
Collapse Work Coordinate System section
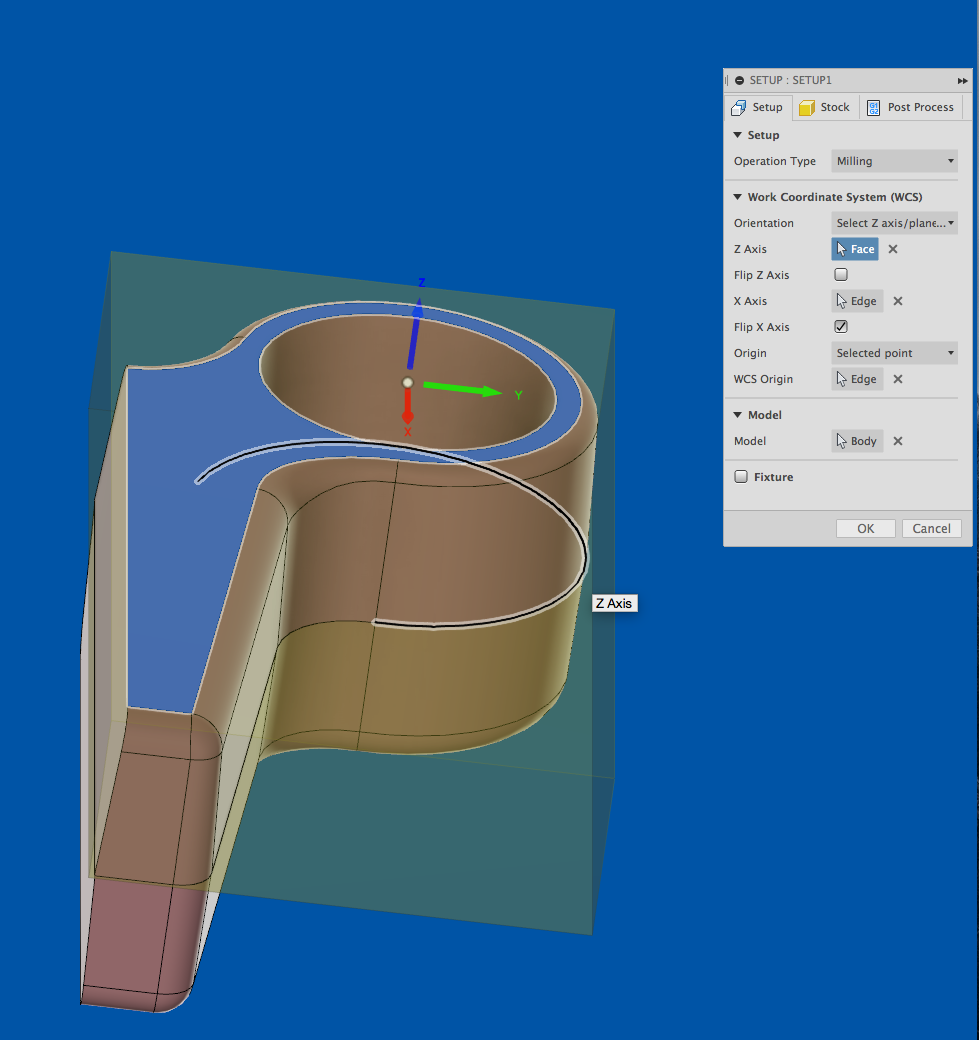(x=737, y=197)
